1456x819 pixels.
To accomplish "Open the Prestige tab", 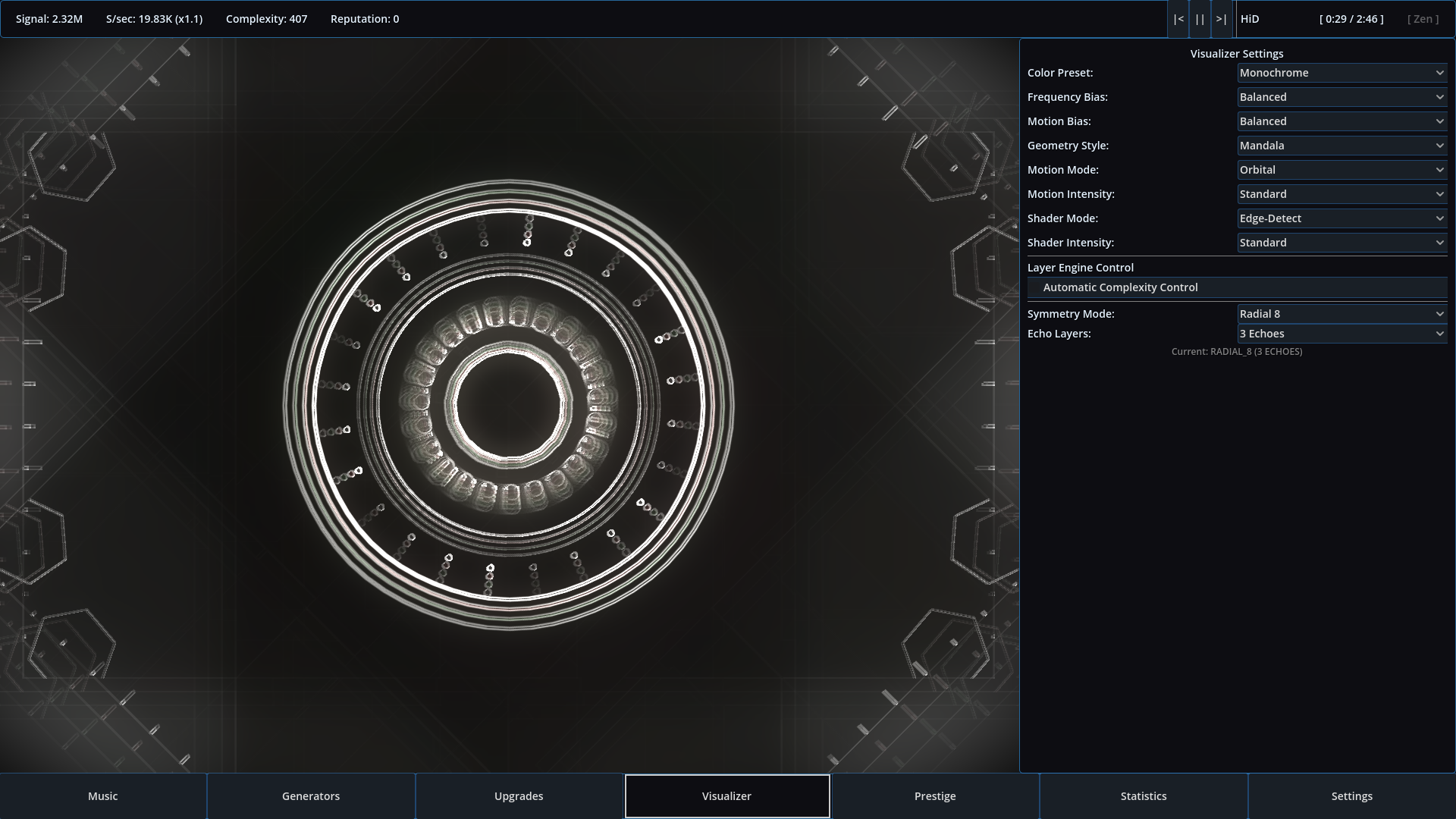I will pos(935,796).
